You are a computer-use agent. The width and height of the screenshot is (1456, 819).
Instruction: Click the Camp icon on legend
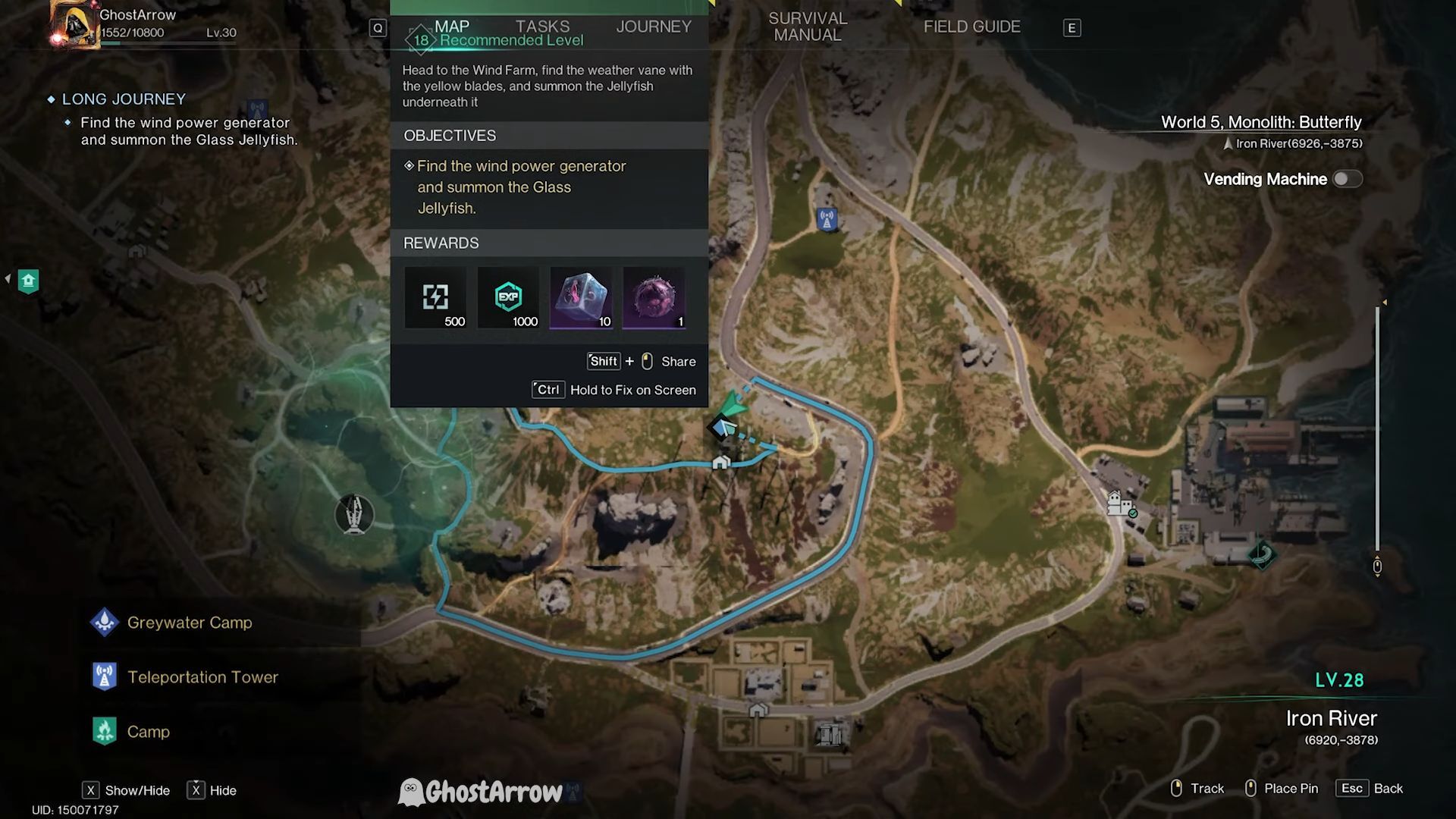pyautogui.click(x=103, y=731)
